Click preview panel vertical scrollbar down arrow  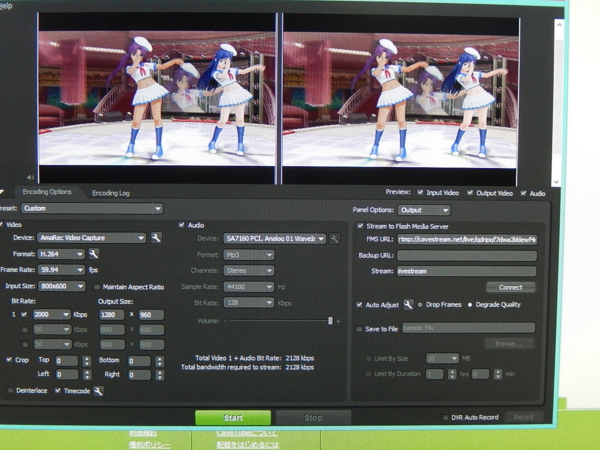click(x=557, y=182)
